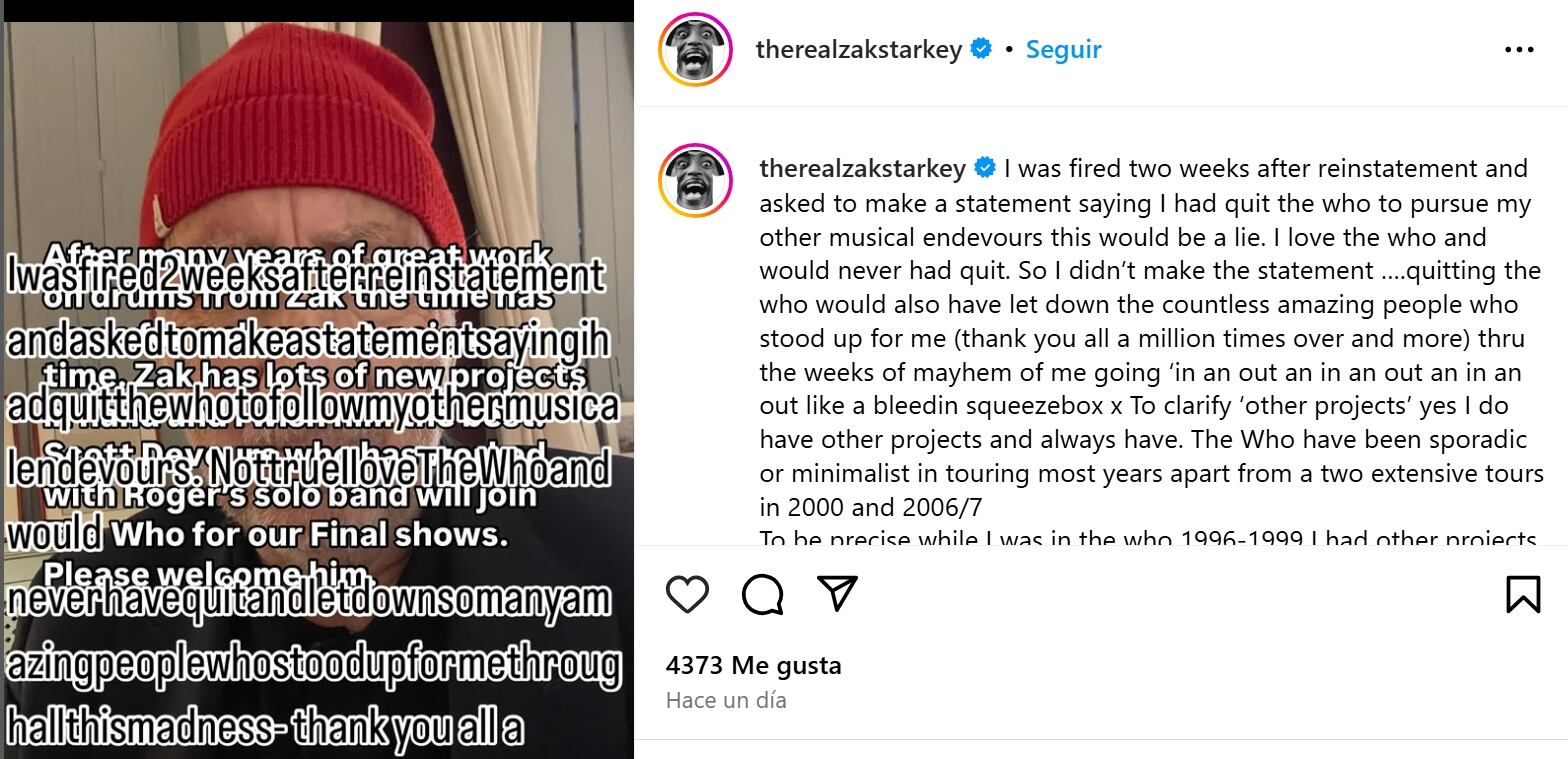Open the post permalink via Hace un día

(724, 700)
